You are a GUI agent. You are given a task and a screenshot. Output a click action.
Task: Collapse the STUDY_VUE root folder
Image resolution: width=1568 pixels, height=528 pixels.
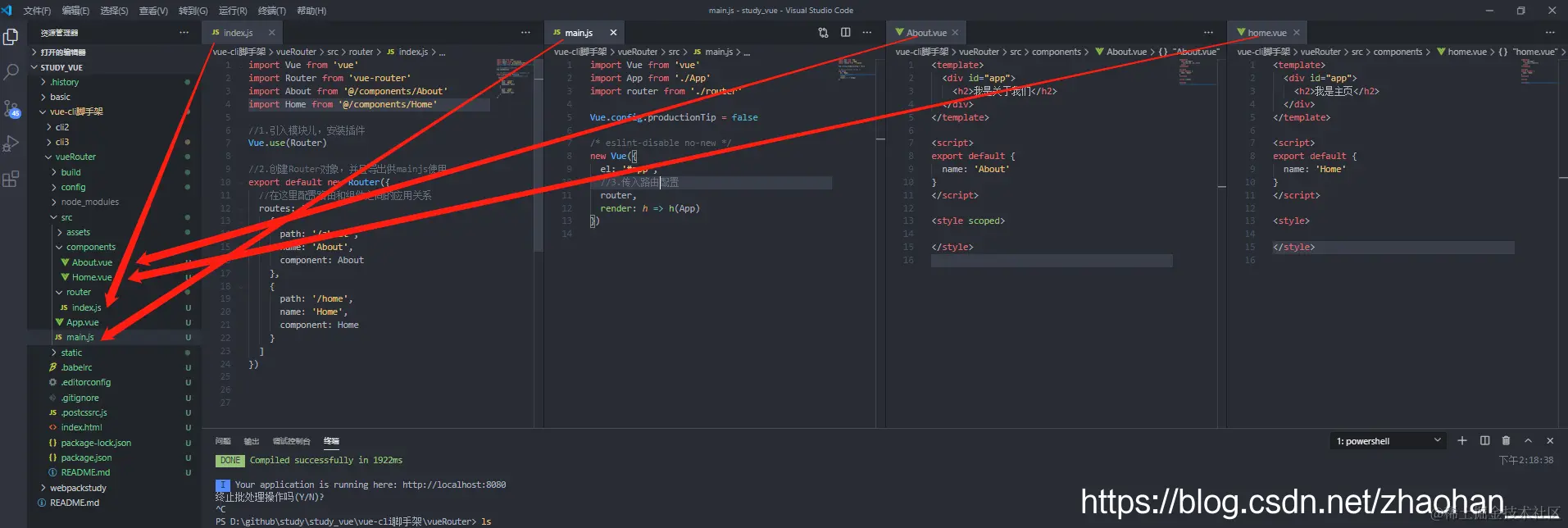coord(114,67)
